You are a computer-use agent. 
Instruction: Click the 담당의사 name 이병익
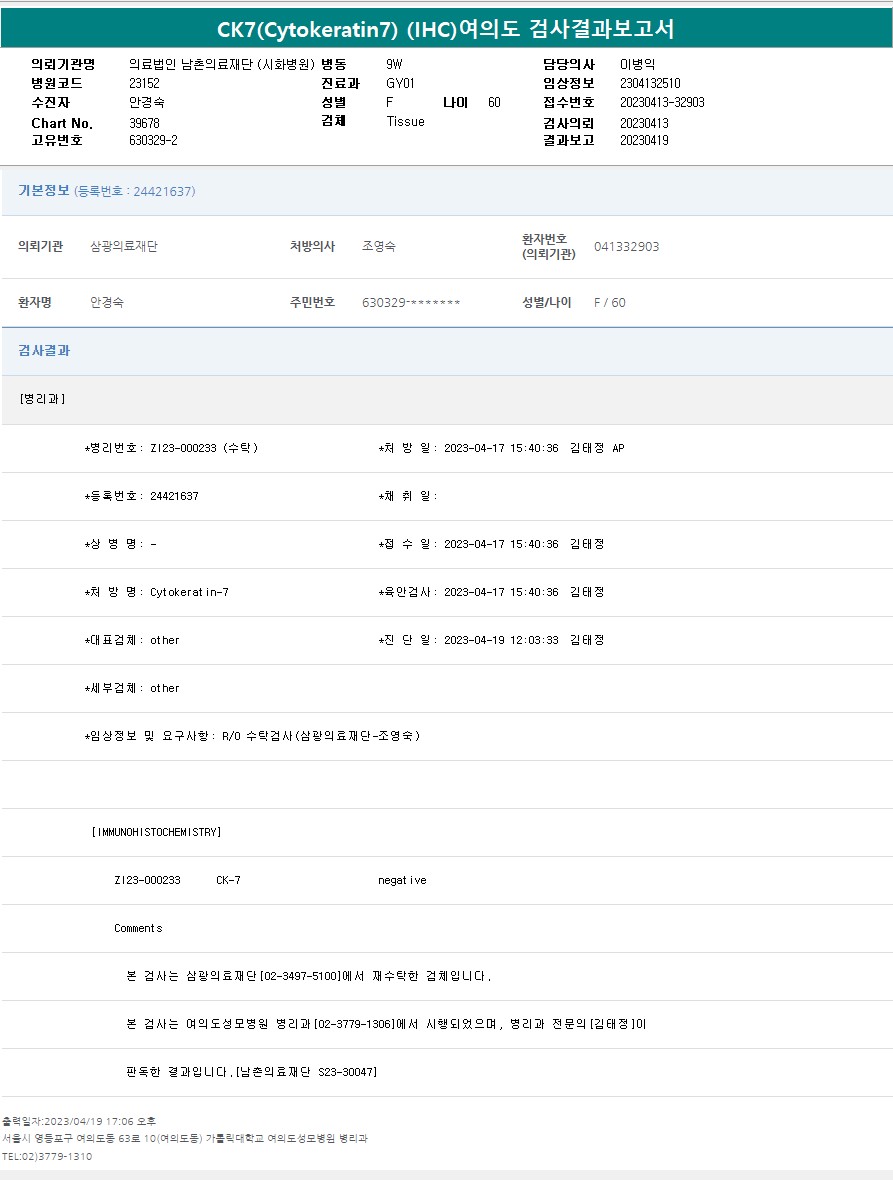pyautogui.click(x=638, y=64)
